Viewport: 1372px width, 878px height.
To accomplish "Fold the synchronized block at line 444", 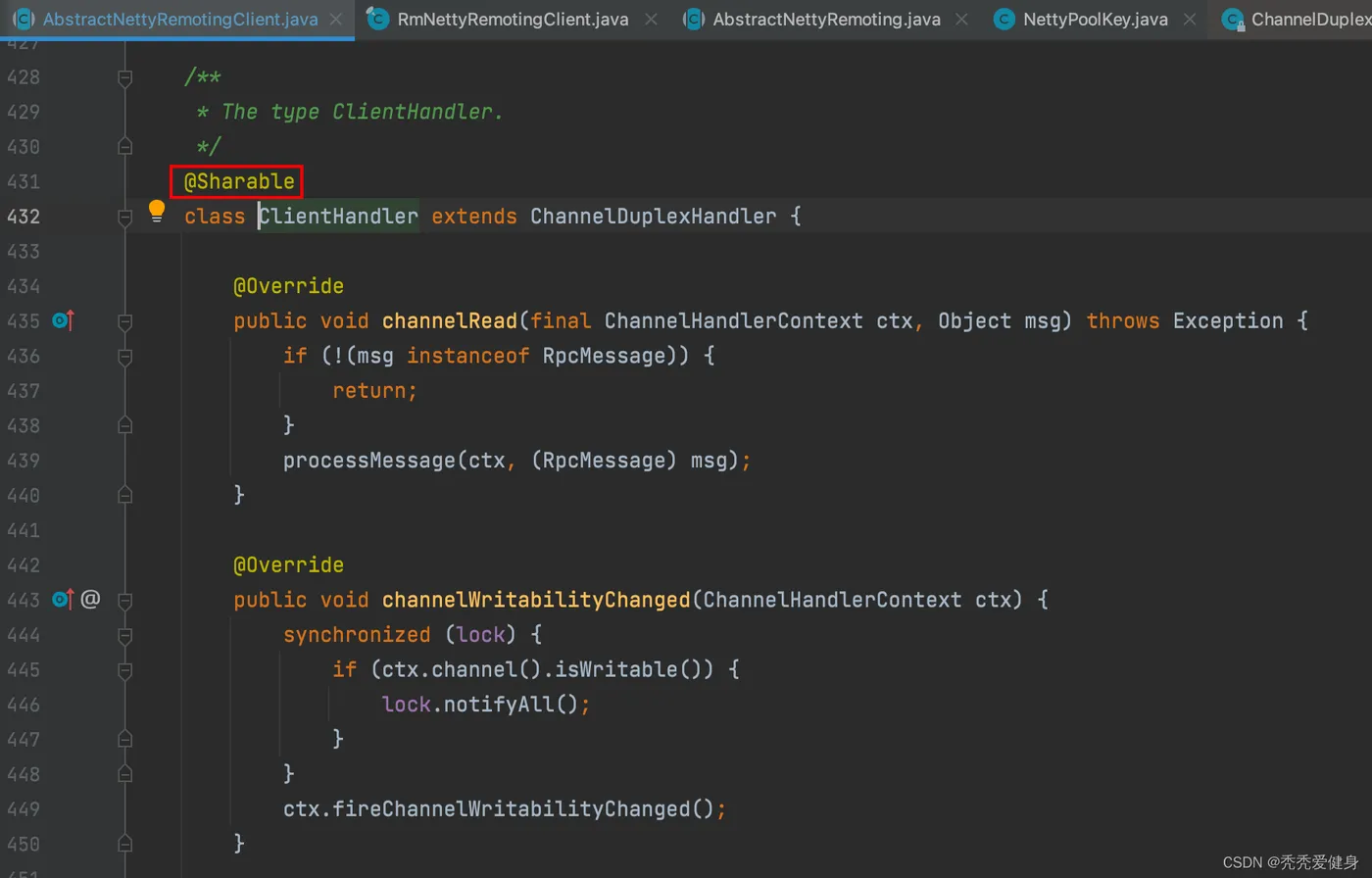I will point(124,634).
